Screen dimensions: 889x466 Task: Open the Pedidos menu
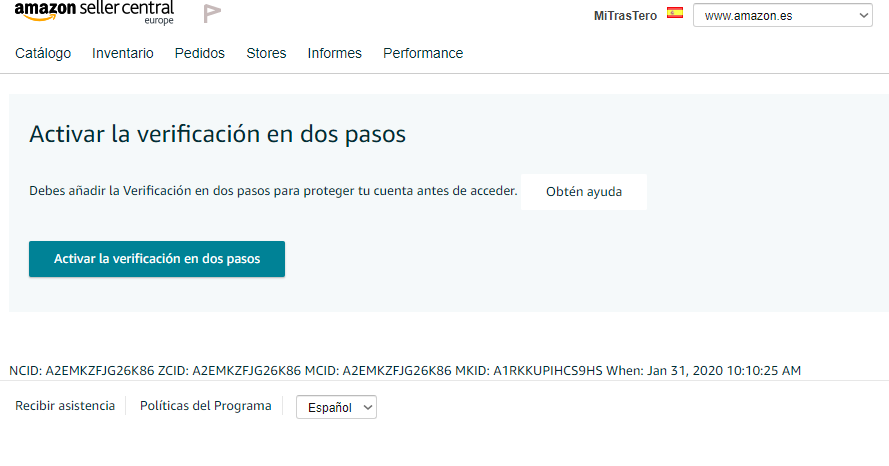(200, 53)
